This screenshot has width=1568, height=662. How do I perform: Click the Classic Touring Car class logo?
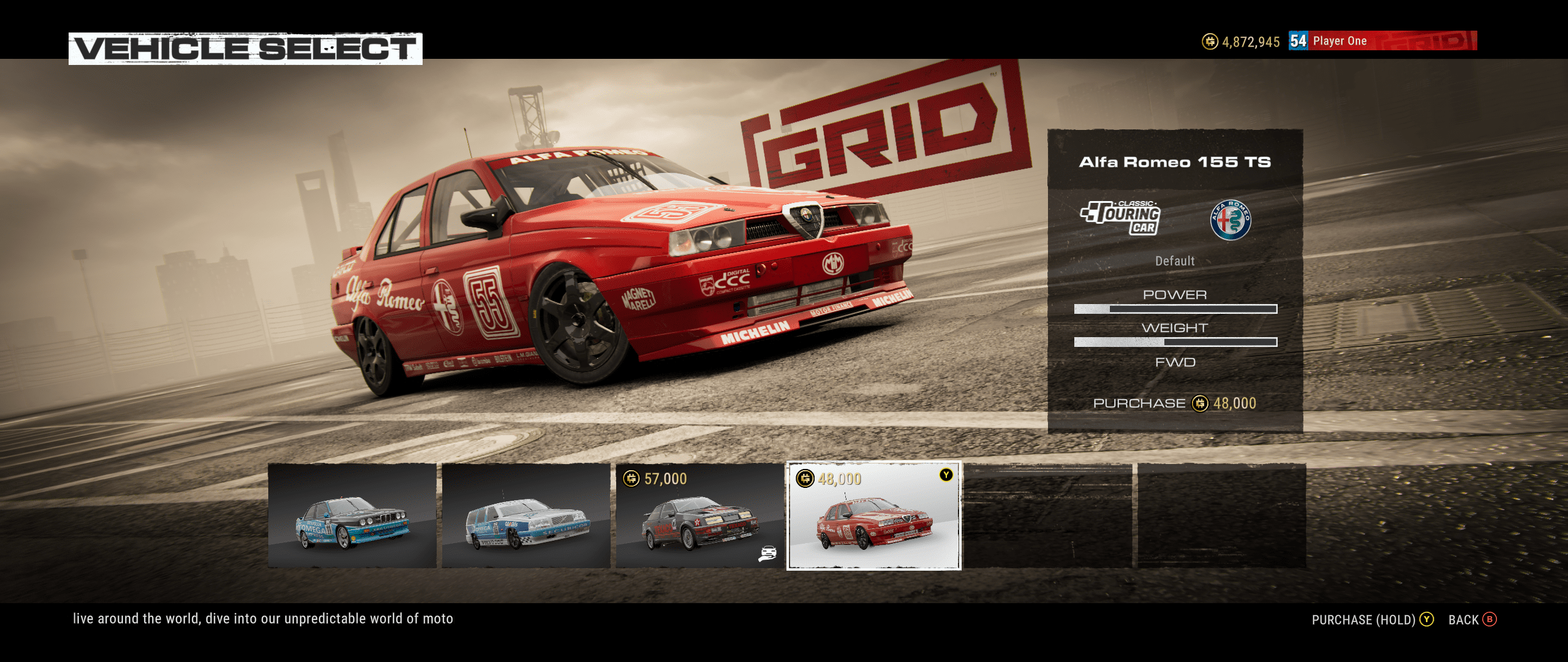tap(1120, 218)
